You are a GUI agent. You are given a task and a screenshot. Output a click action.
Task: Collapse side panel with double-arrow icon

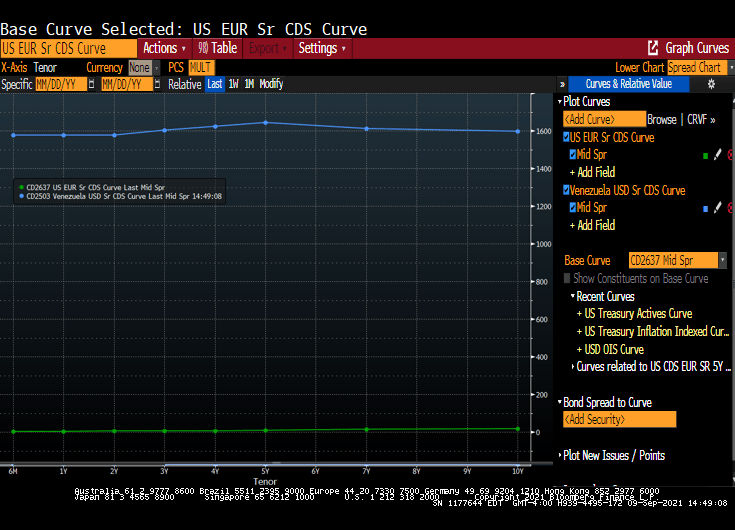562,85
